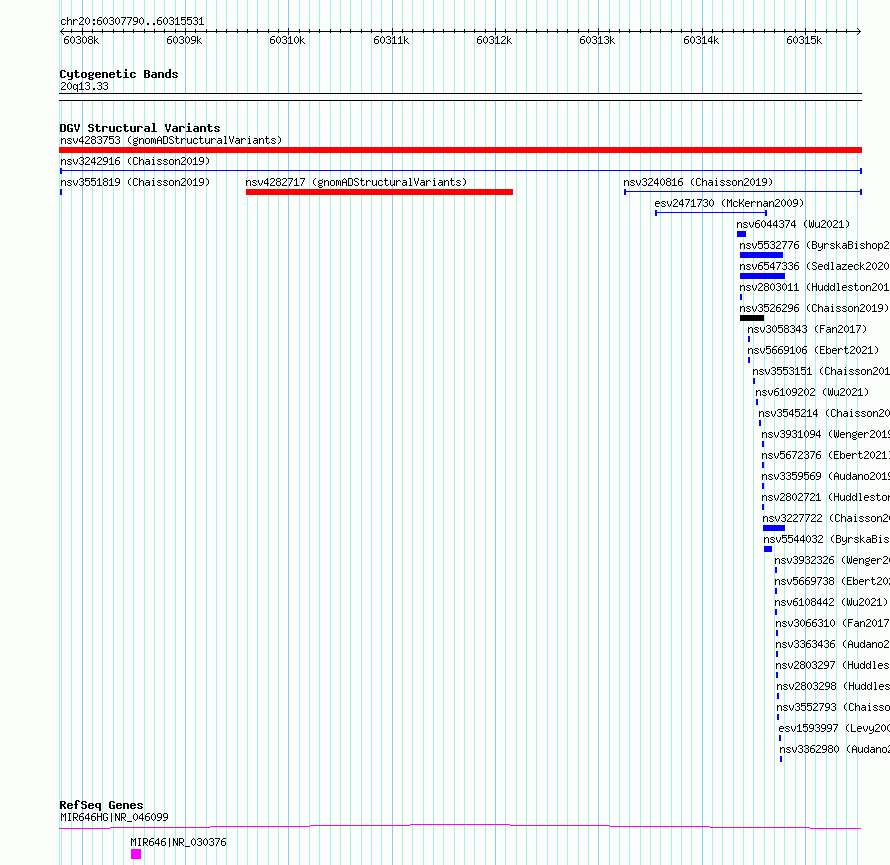Click the nsv6044374 (Wu2021) label
Screen dimensions: 890x865
tap(793, 224)
